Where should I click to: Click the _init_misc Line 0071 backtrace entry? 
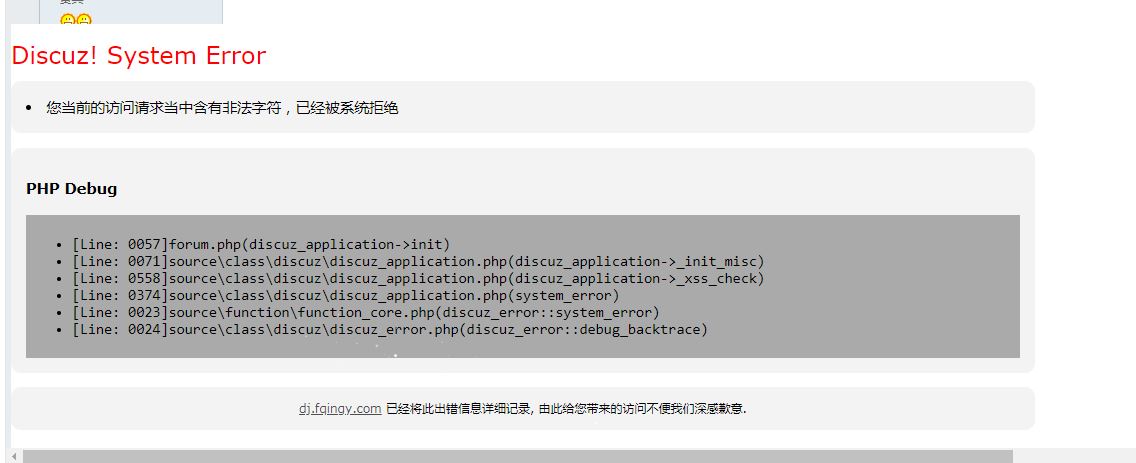(x=418, y=262)
